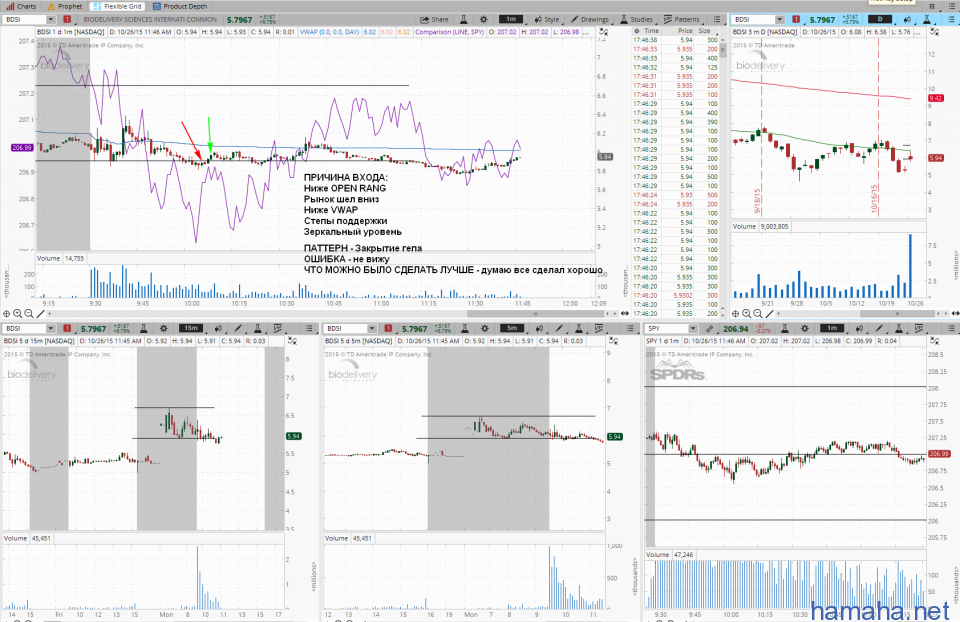Zoom in on the daily BDSI chart
Viewport: 960px width, 622px height.
[x=747, y=313]
